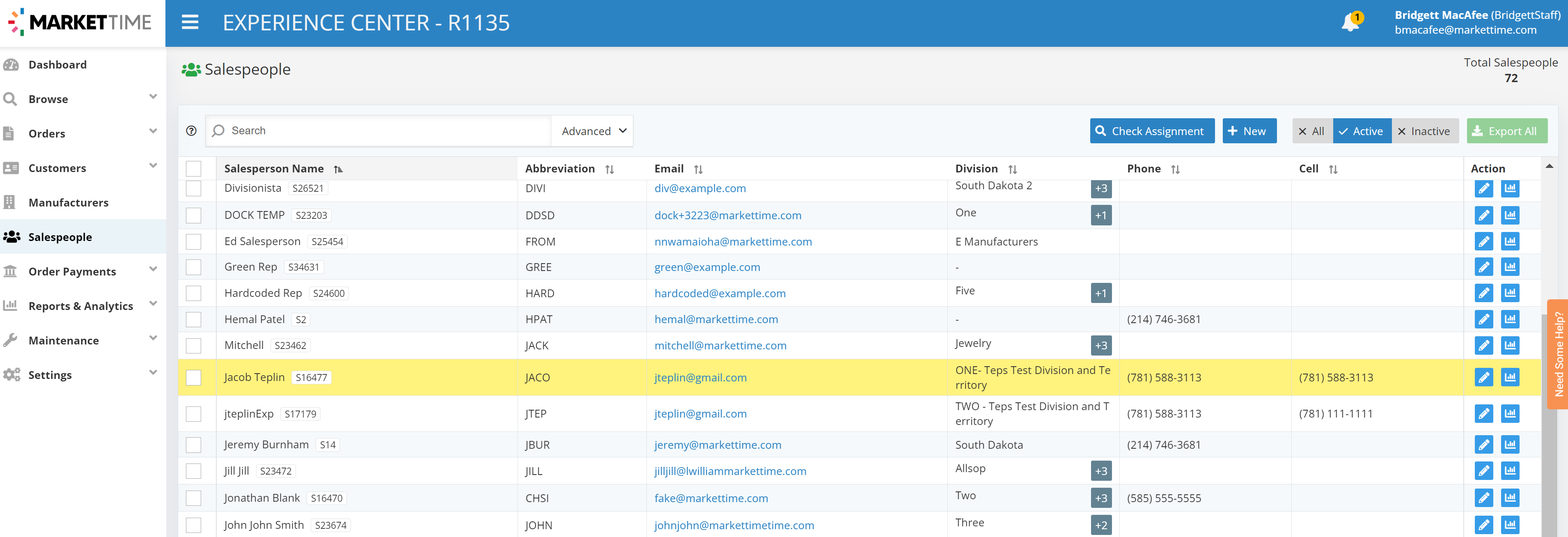Check the Green Rep row checkbox

coord(194,267)
